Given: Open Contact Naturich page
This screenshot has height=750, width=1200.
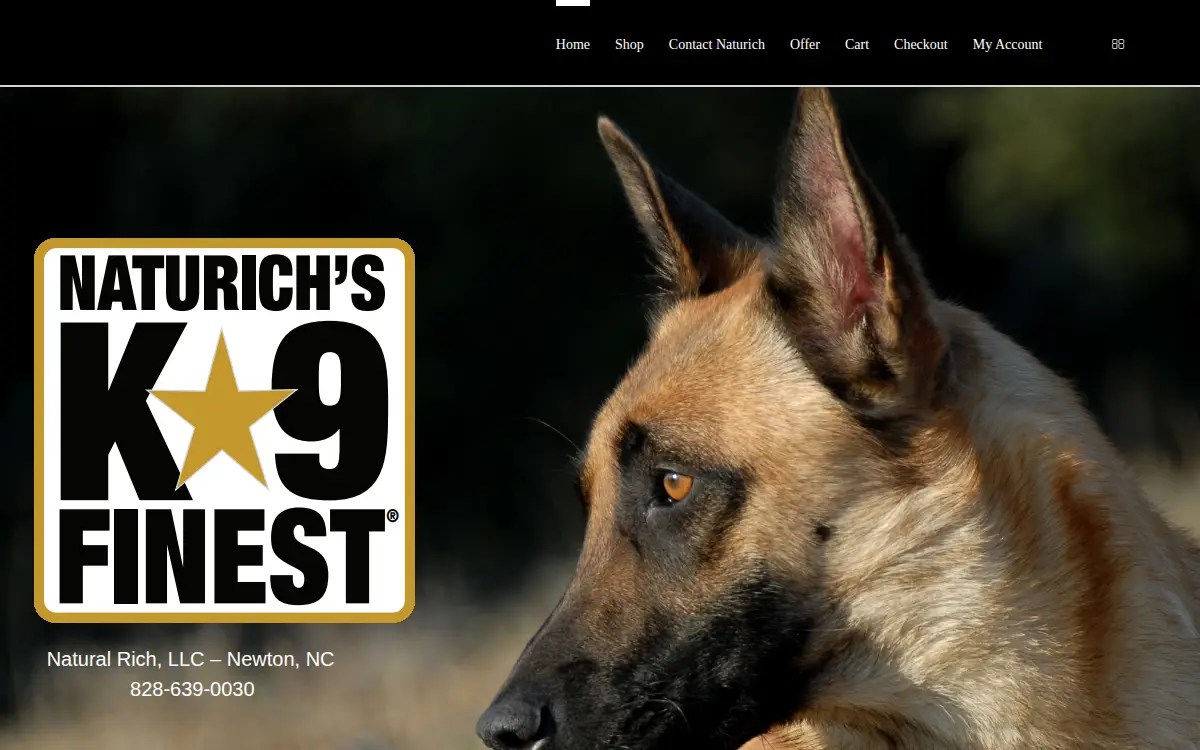Looking at the screenshot, I should (x=717, y=44).
